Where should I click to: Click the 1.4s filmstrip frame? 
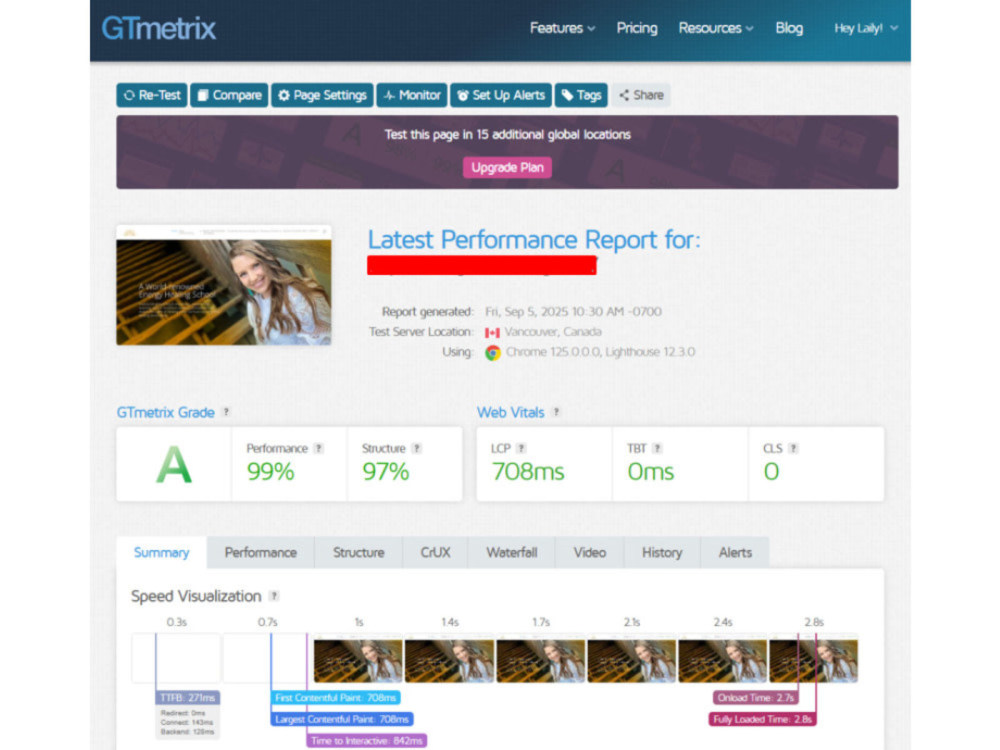point(450,659)
